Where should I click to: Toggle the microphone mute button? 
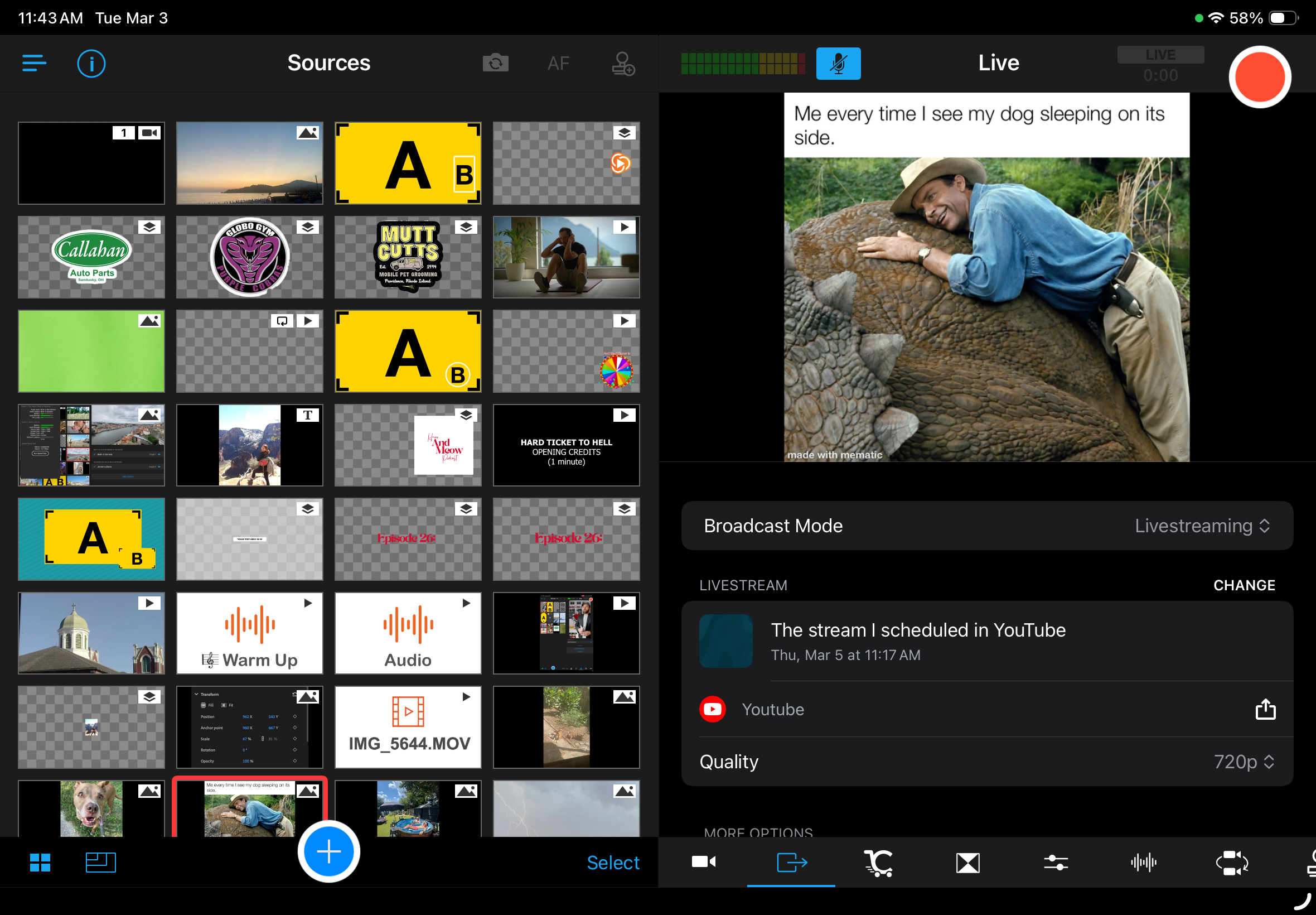pos(838,63)
